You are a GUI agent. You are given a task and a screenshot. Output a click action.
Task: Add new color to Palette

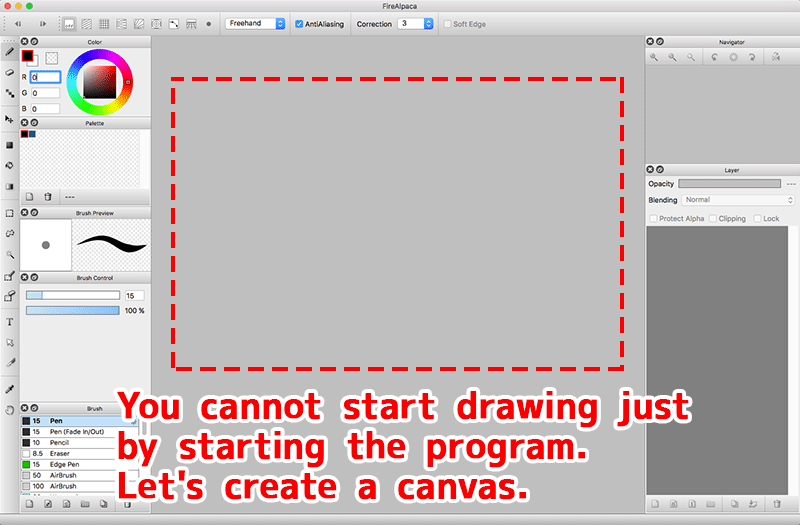coord(30,197)
